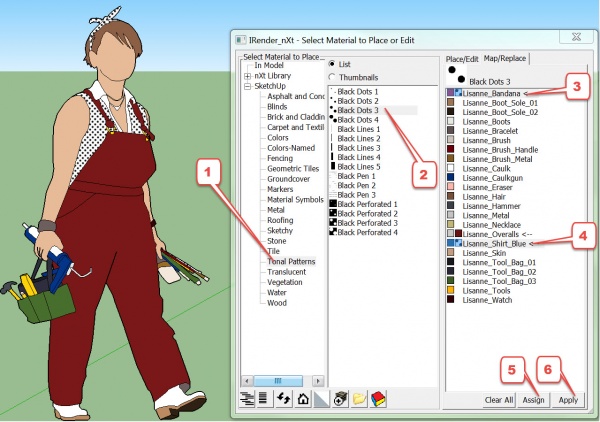Viewport: 600px width, 422px height.
Task: Expand the nXt Library tree node
Action: (247, 76)
